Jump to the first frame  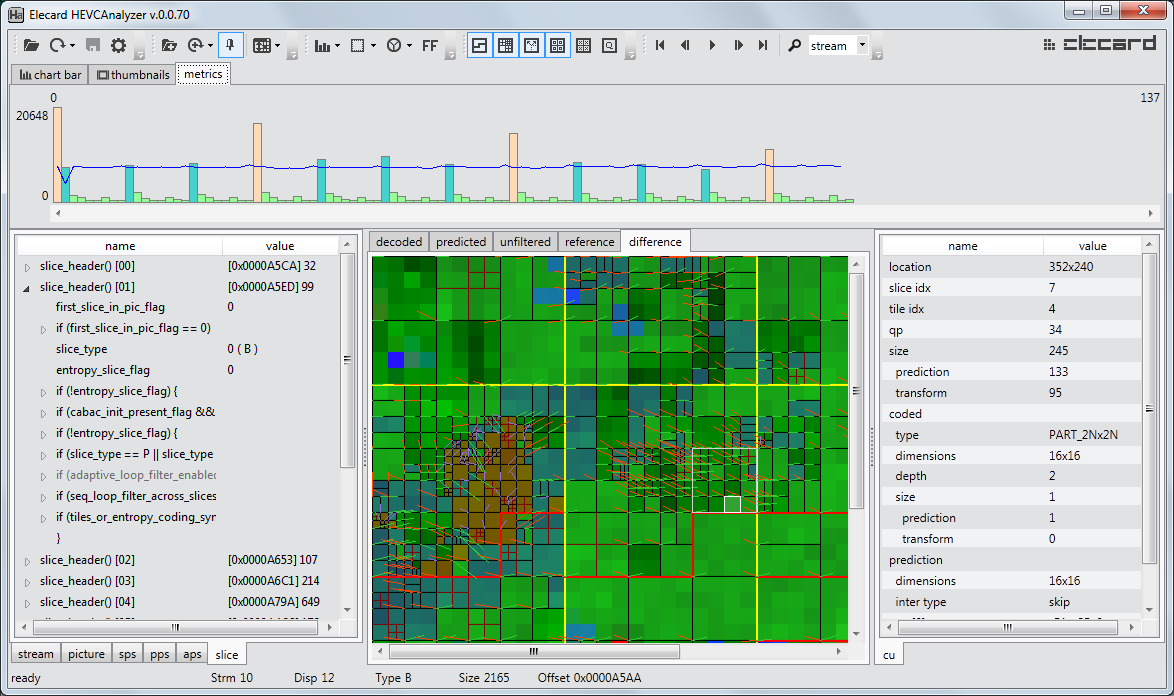click(660, 46)
